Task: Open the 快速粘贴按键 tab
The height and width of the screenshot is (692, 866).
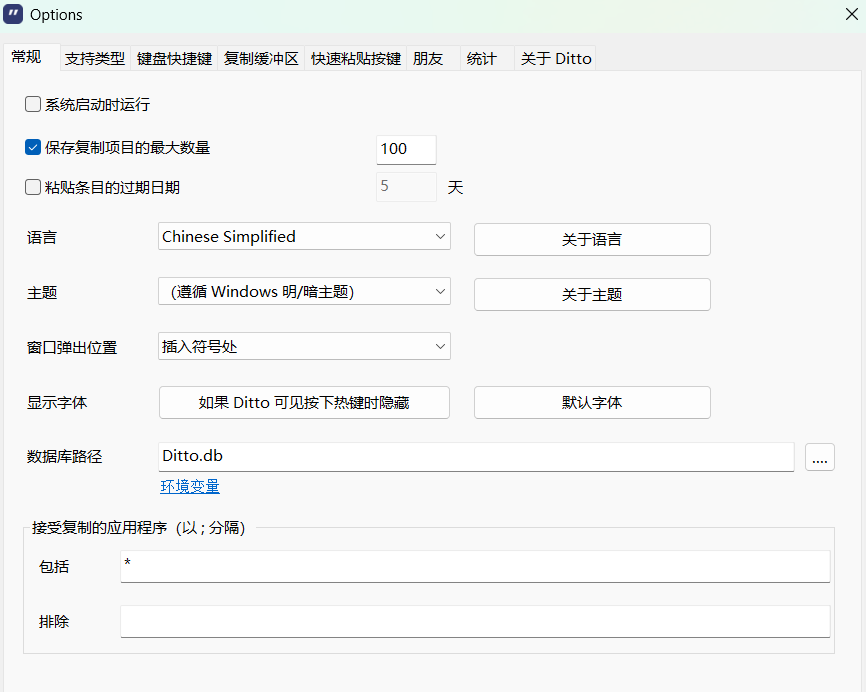Action: pos(356,59)
